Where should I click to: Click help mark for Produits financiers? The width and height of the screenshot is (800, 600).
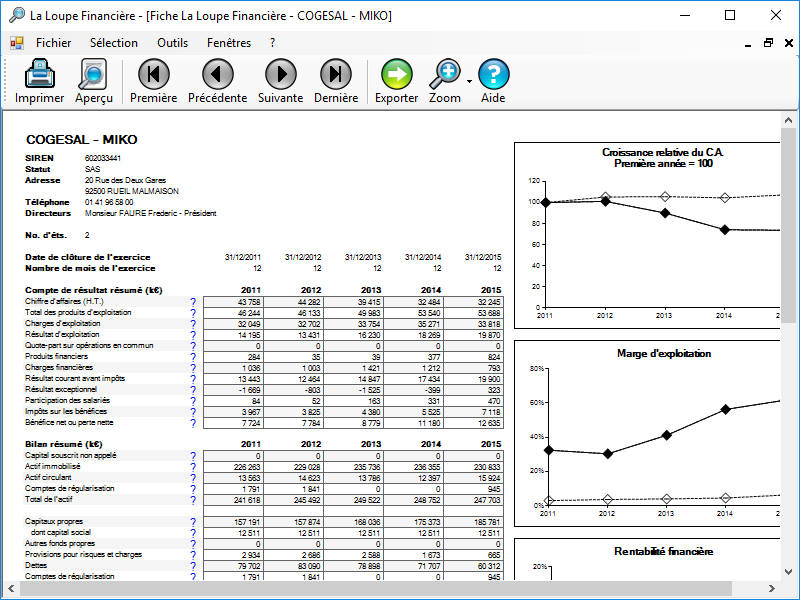[193, 357]
